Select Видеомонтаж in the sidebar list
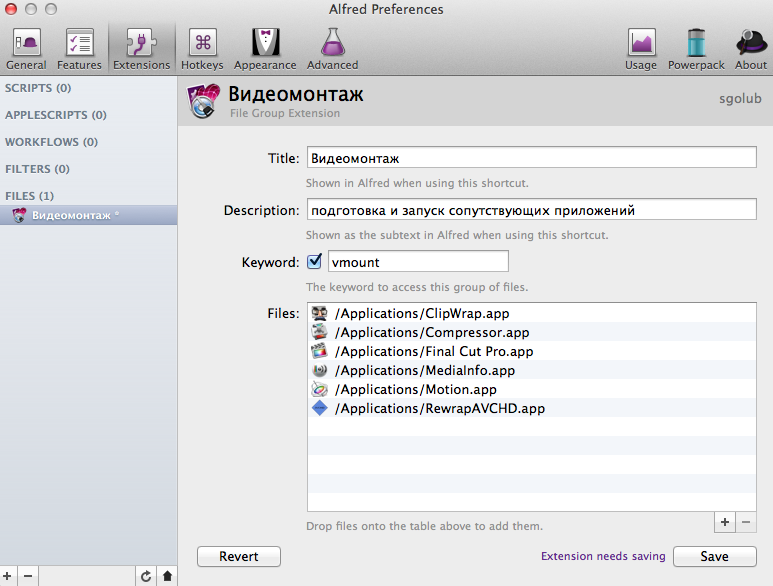This screenshot has width=773, height=586. point(89,215)
